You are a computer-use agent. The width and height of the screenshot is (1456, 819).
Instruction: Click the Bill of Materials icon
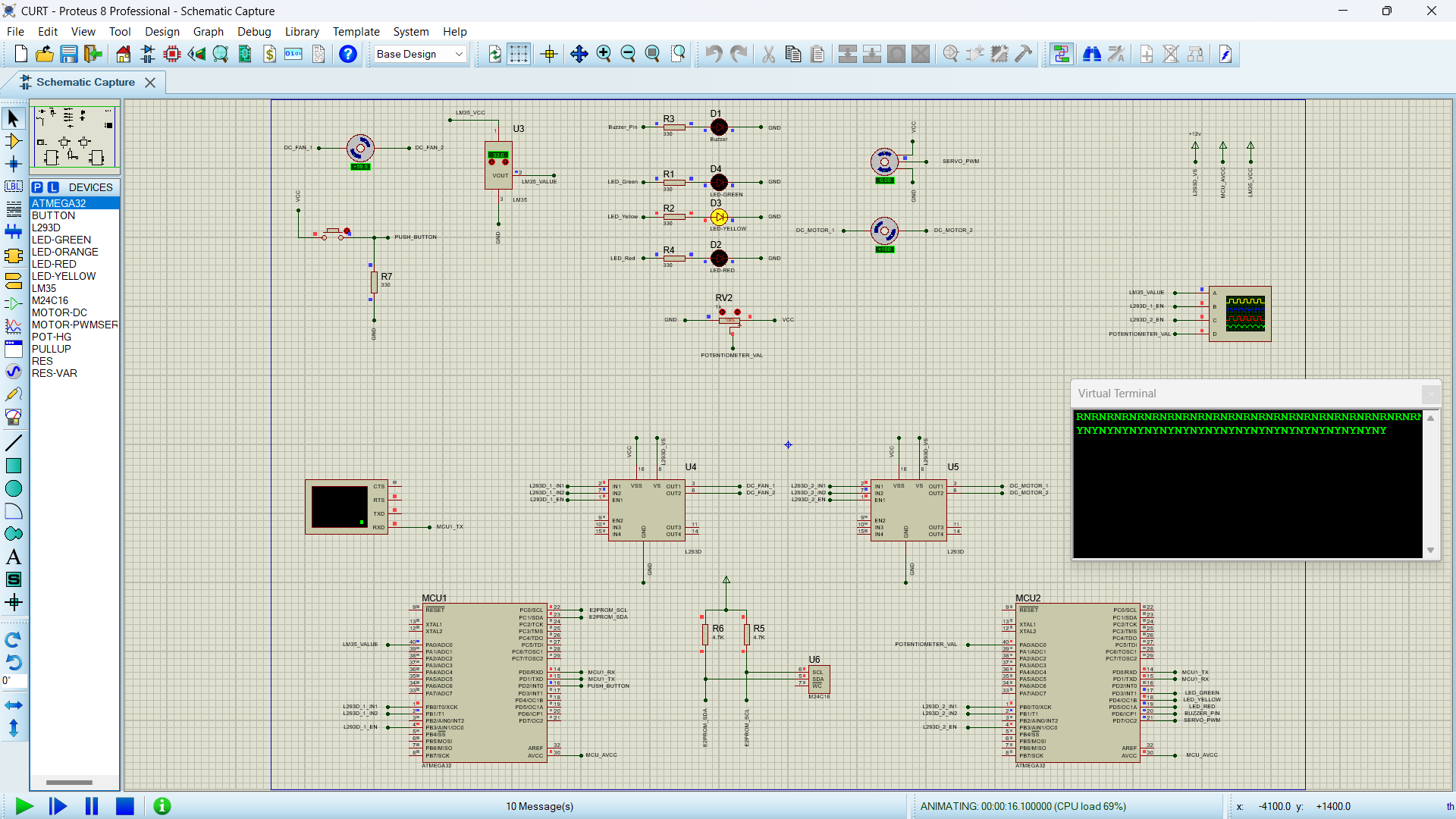[269, 54]
